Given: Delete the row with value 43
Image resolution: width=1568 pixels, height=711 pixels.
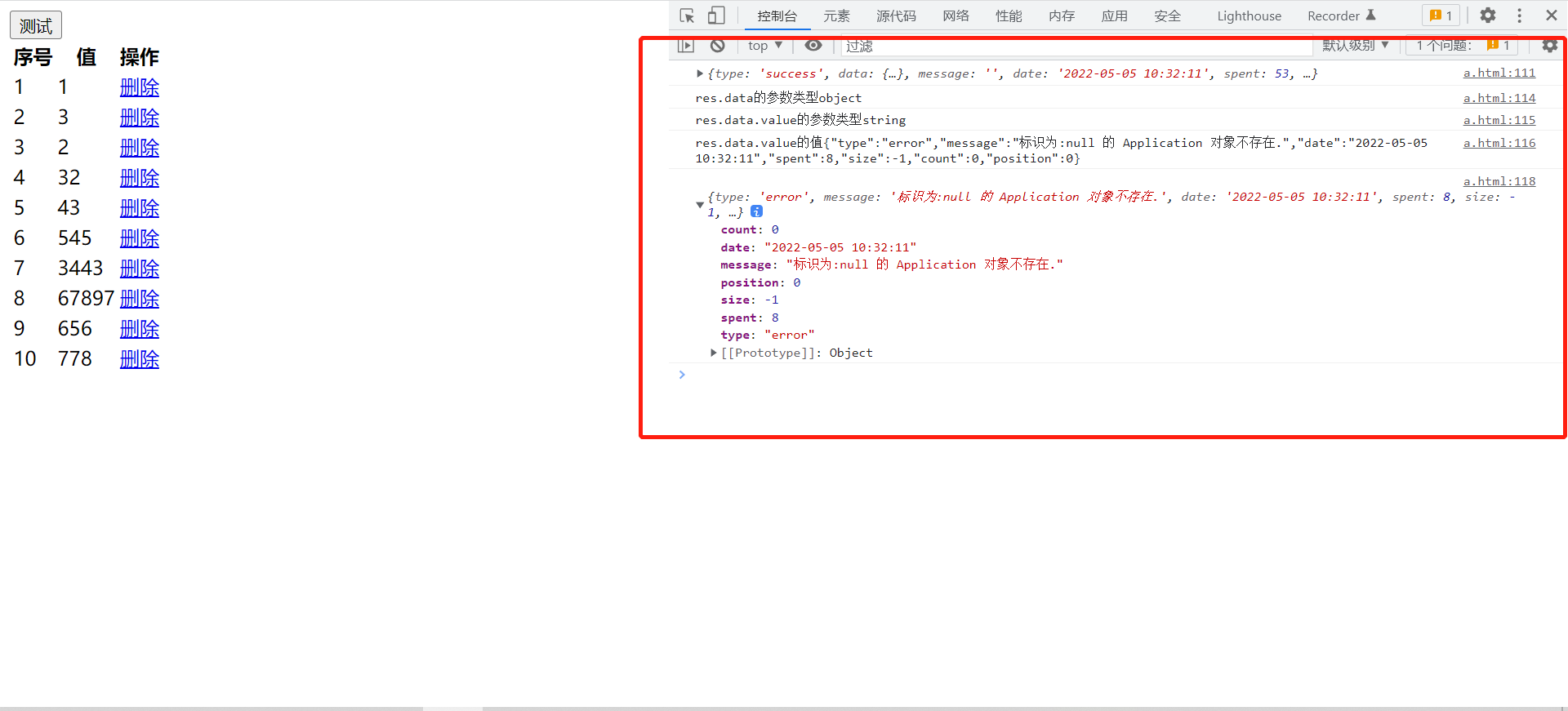Looking at the screenshot, I should (x=140, y=208).
